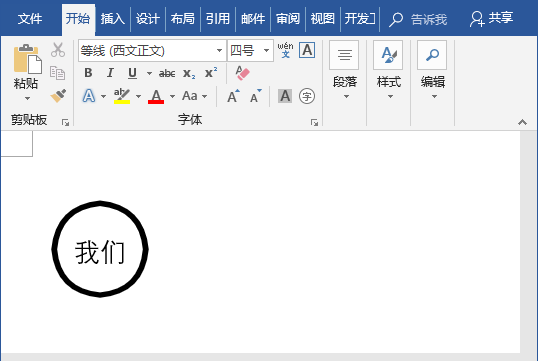
Task: Switch to the 设计 Design tab
Action: coord(148,19)
